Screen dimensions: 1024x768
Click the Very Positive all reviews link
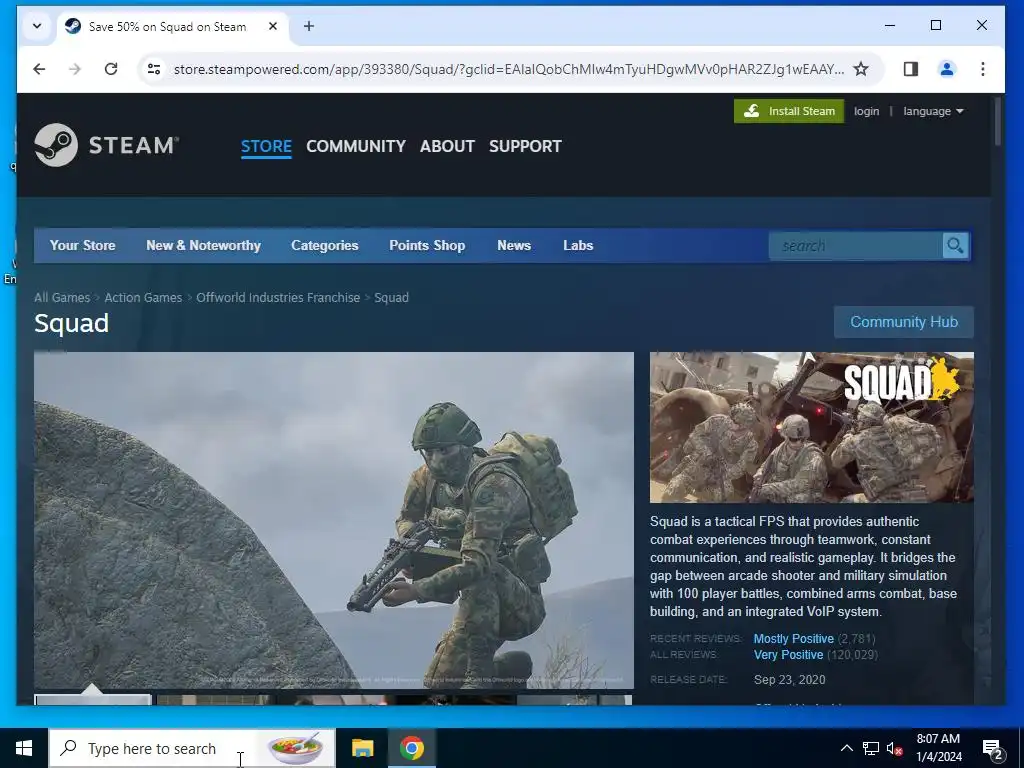(788, 654)
